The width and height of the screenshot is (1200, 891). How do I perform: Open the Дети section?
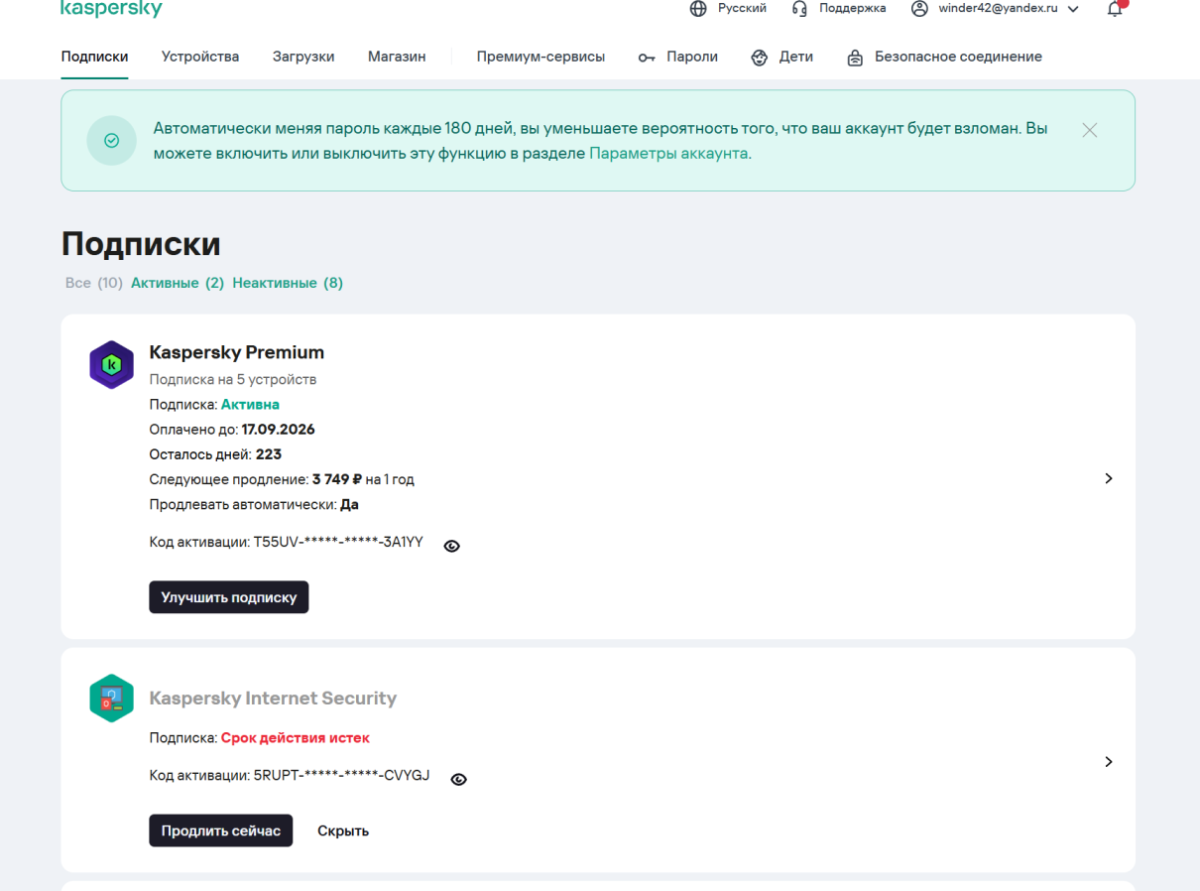[796, 57]
